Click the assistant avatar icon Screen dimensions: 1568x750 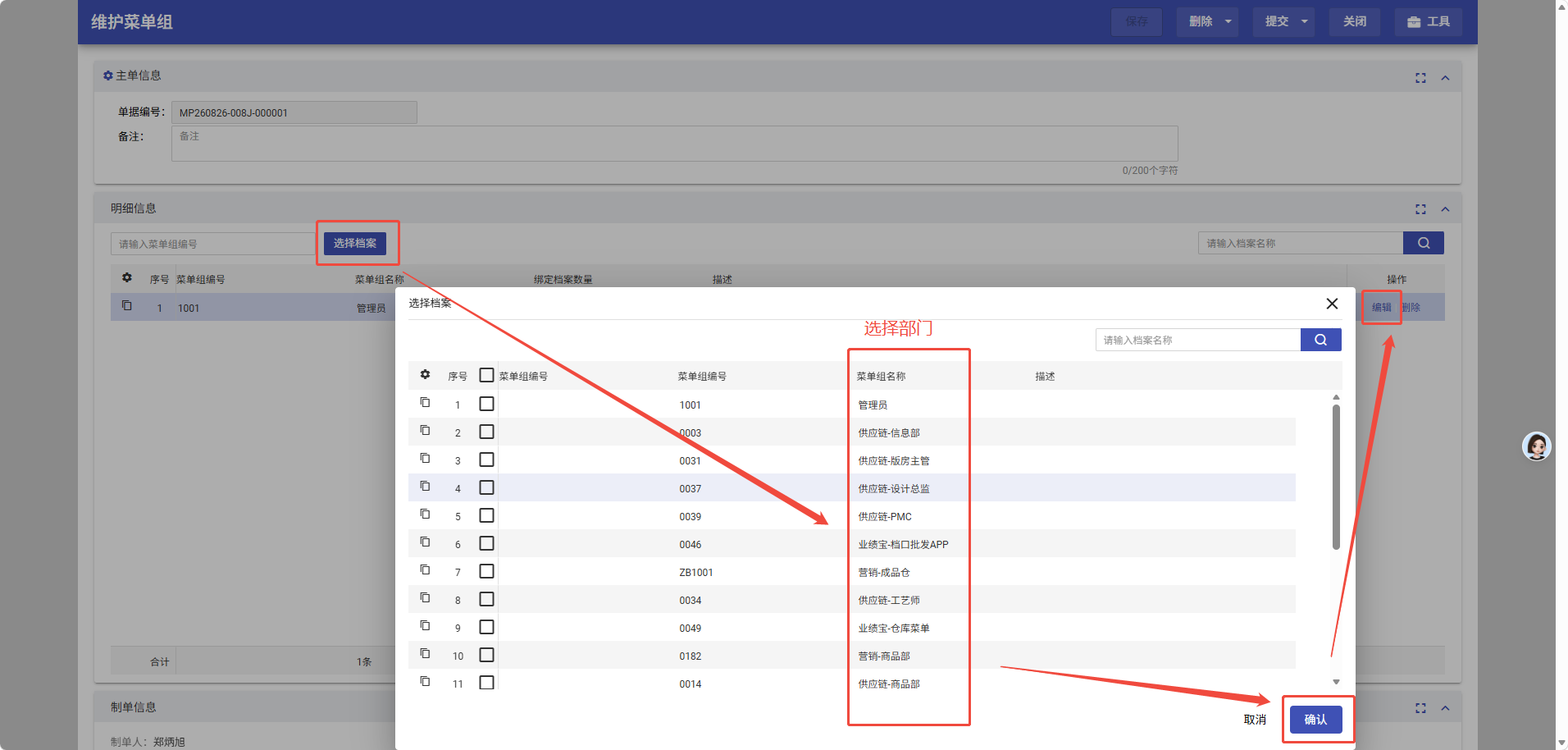(1536, 446)
